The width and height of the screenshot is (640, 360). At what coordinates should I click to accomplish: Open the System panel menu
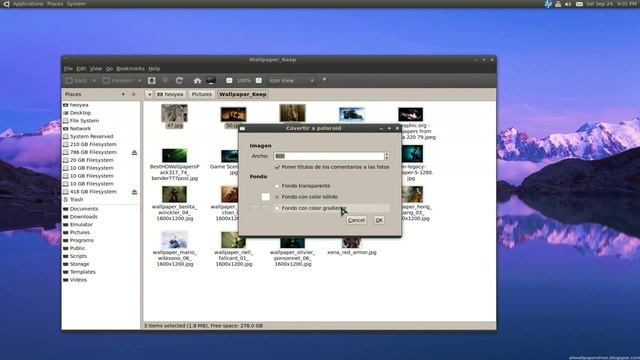click(x=76, y=4)
